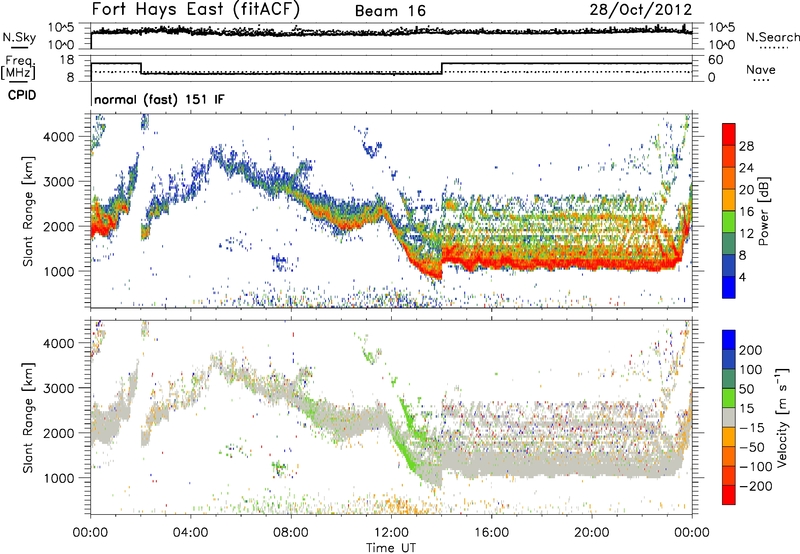Viewport: 800px width, 554px height.
Task: Pick the teal 50–100 m/s velocity swatch
Action: (x=729, y=379)
